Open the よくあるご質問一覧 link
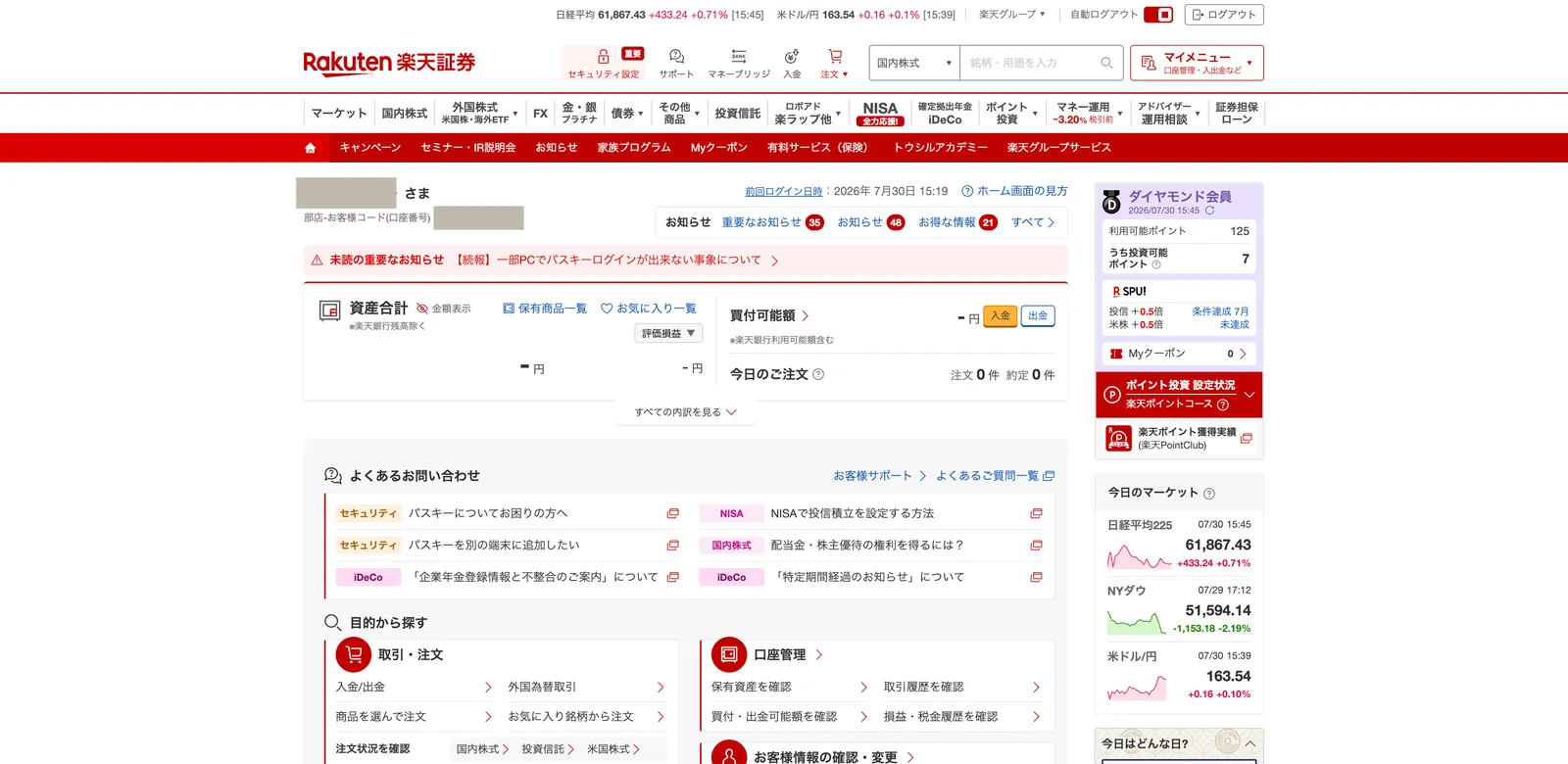The image size is (1568, 764). (995, 476)
